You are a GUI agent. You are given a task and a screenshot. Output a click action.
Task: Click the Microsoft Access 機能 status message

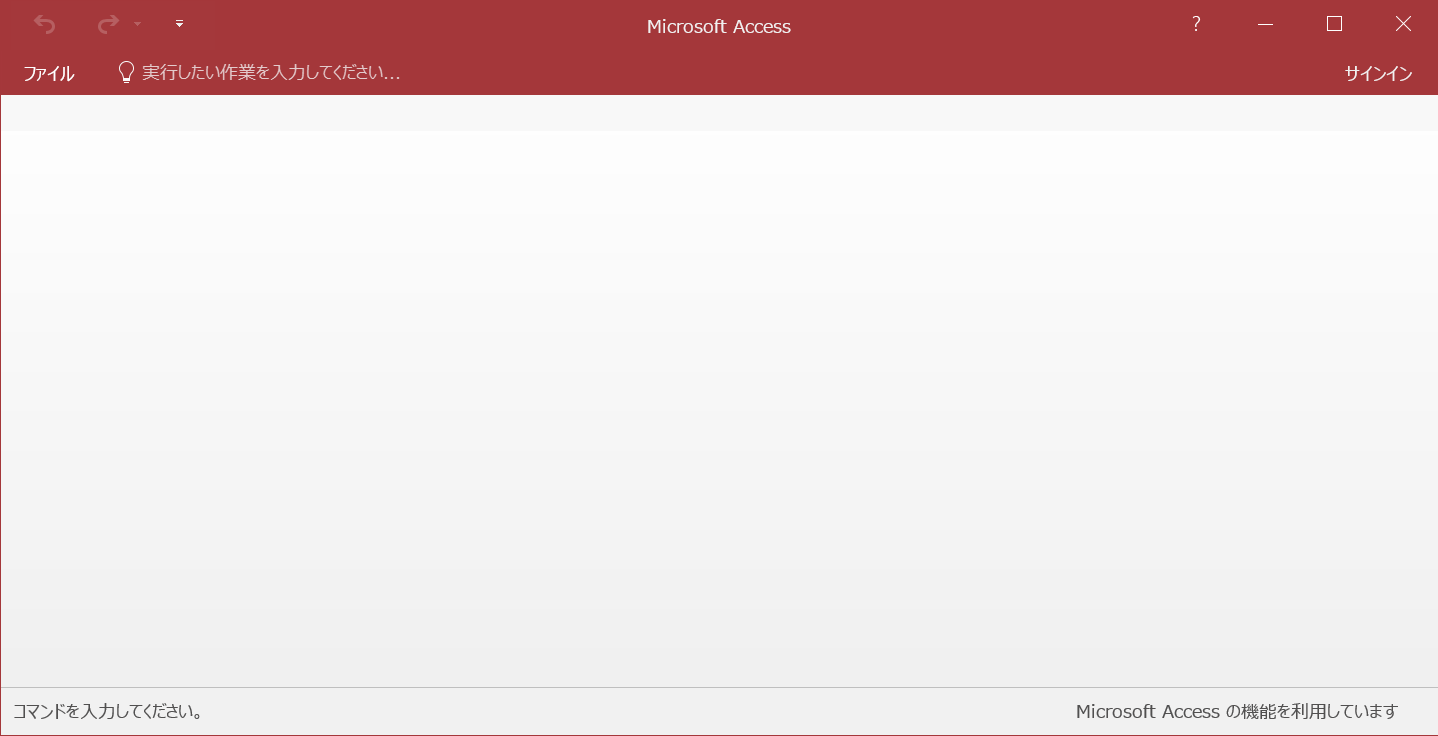(1236, 711)
